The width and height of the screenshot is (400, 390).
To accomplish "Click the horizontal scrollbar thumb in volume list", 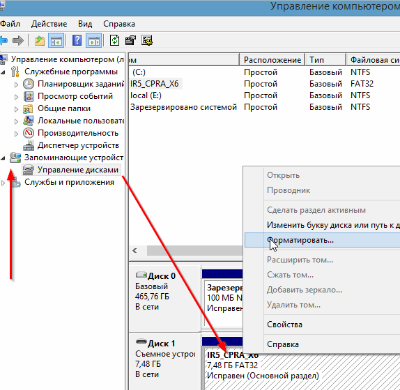I will [x=195, y=251].
